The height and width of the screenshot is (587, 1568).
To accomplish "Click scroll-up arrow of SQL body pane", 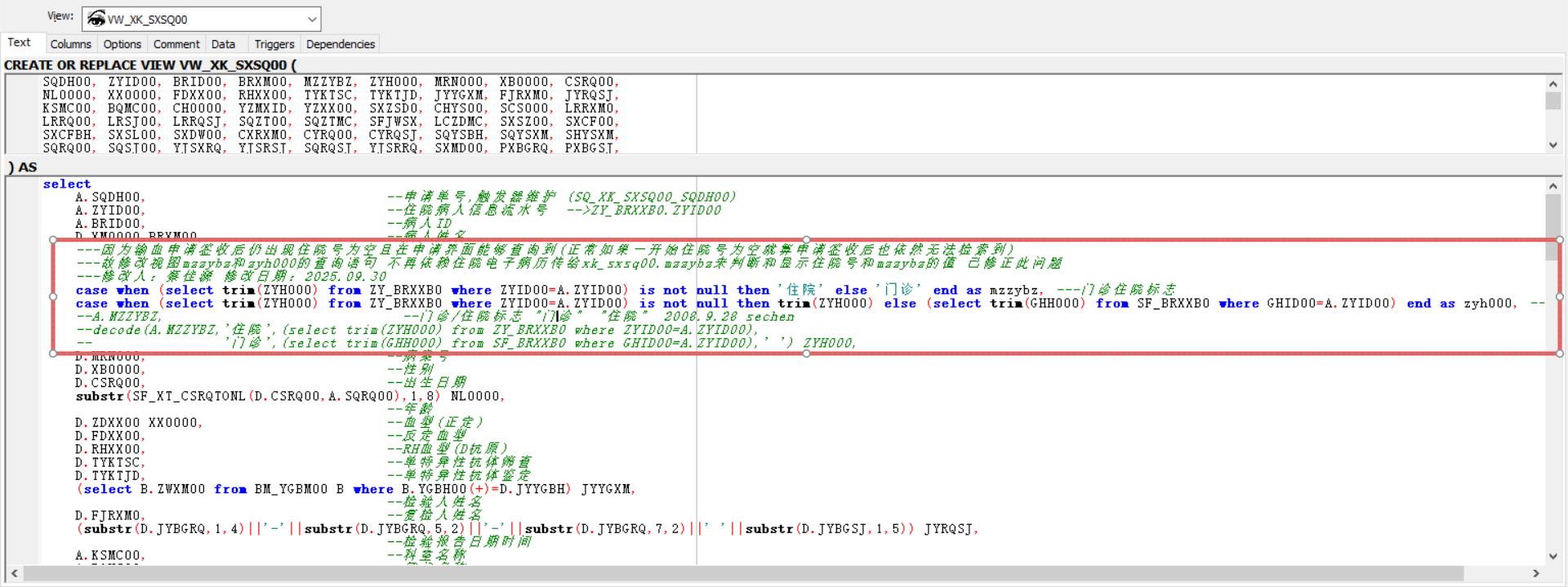I will [1553, 186].
